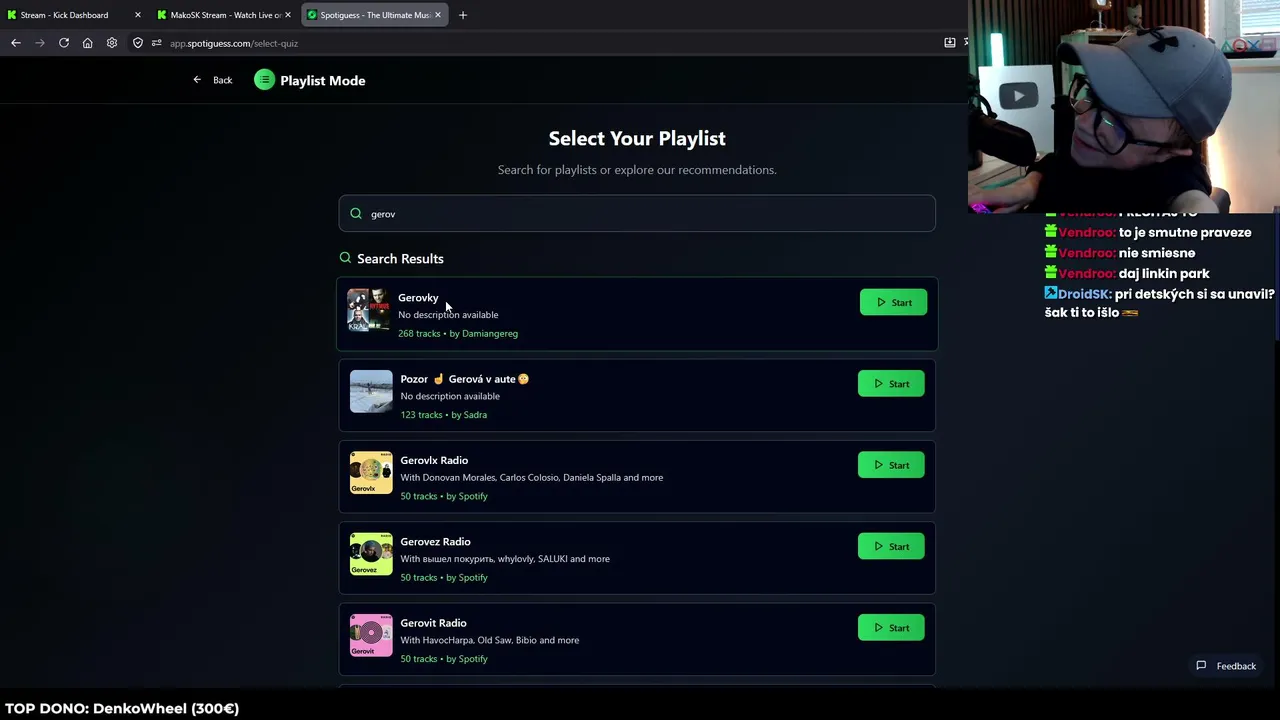The height and width of the screenshot is (720, 1280).
Task: Close the MakoSK Stream tab
Action: (x=288, y=15)
